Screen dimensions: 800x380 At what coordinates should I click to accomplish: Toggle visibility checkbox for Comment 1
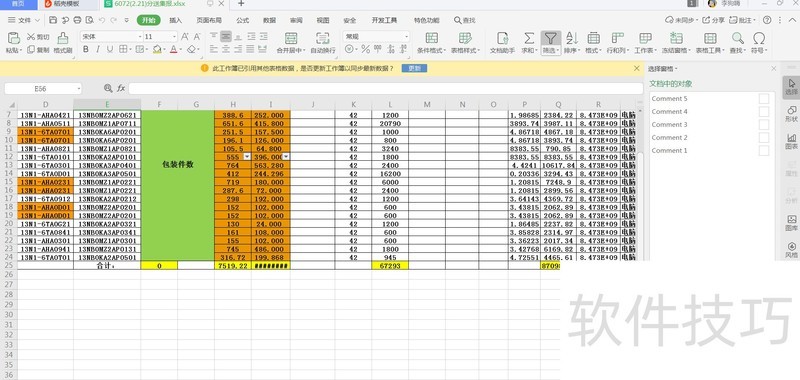[764, 150]
